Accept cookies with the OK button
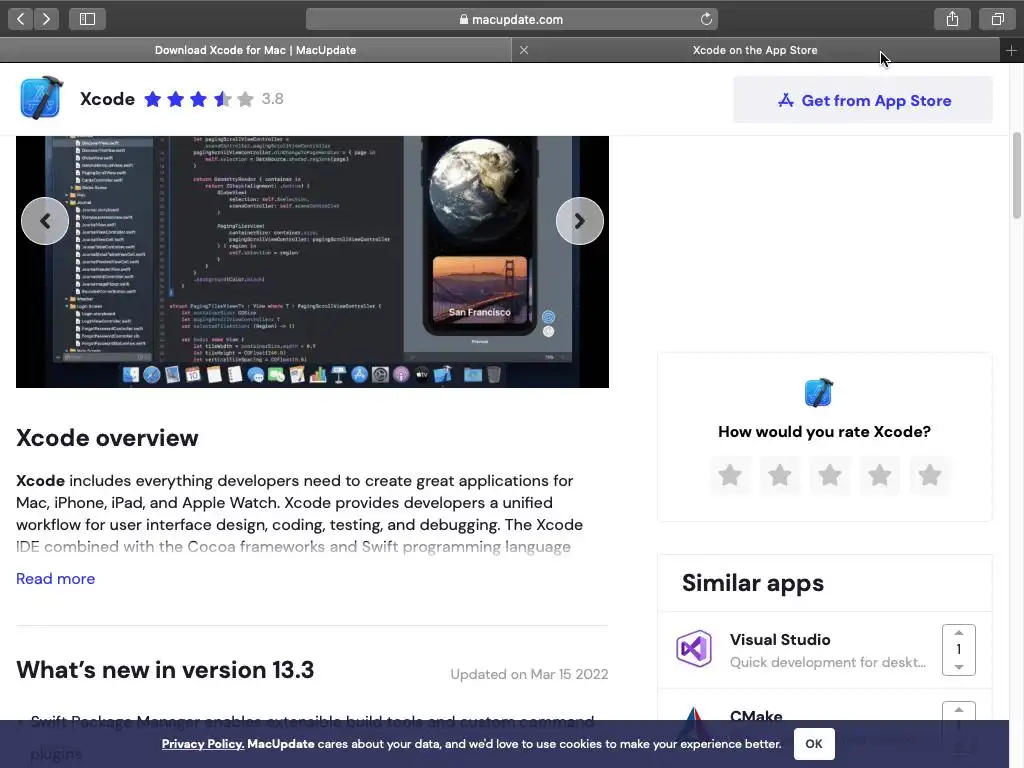This screenshot has height=768, width=1024. tap(814, 744)
